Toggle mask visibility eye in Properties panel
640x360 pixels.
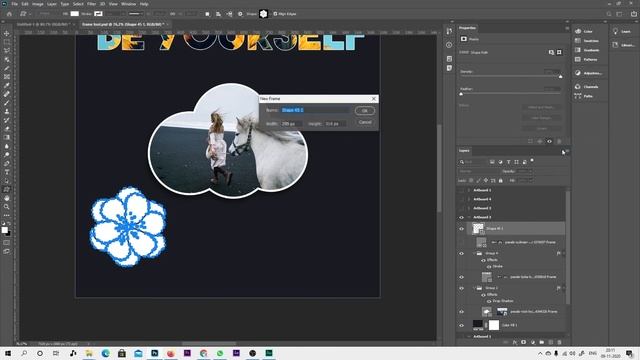click(549, 141)
